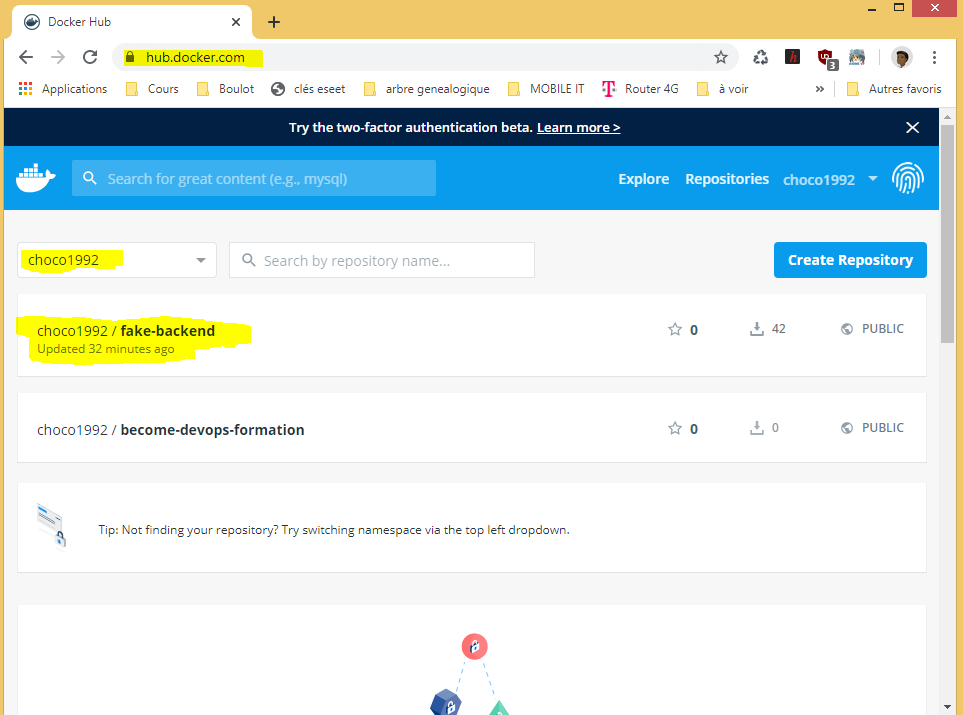
Task: Open the Explore menu item
Action: [x=643, y=179]
